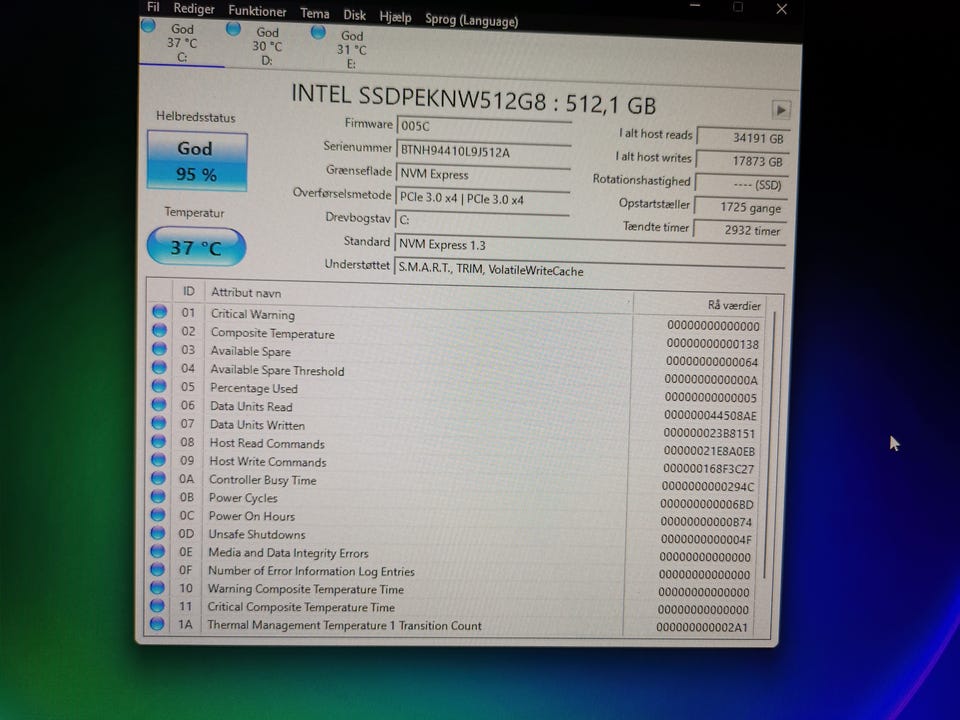
Task: Click status icon for Data Units Written row
Action: pos(159,422)
